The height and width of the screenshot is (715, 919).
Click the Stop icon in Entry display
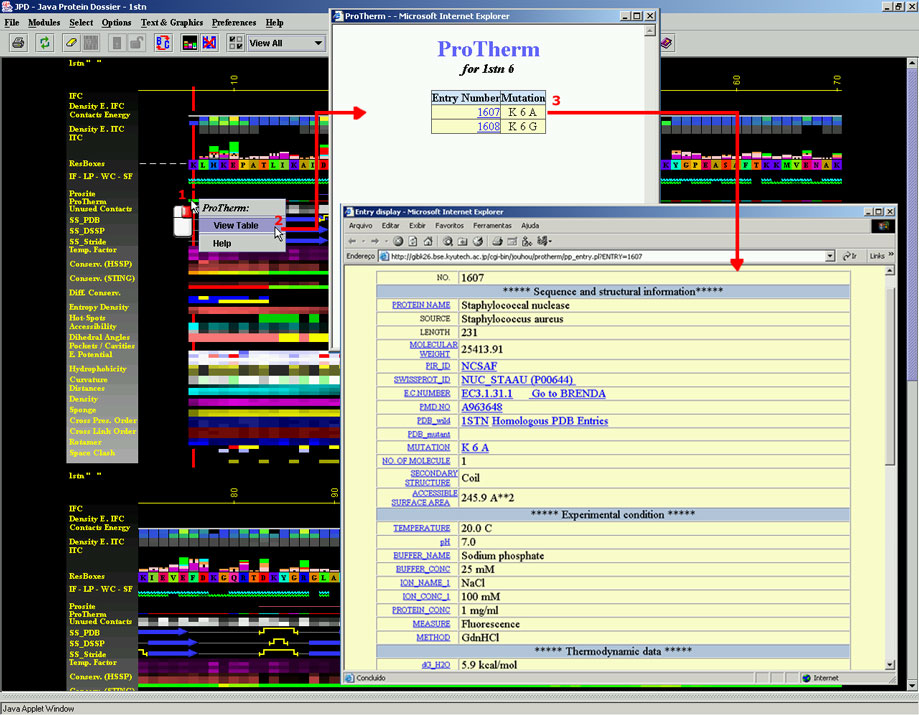click(398, 241)
